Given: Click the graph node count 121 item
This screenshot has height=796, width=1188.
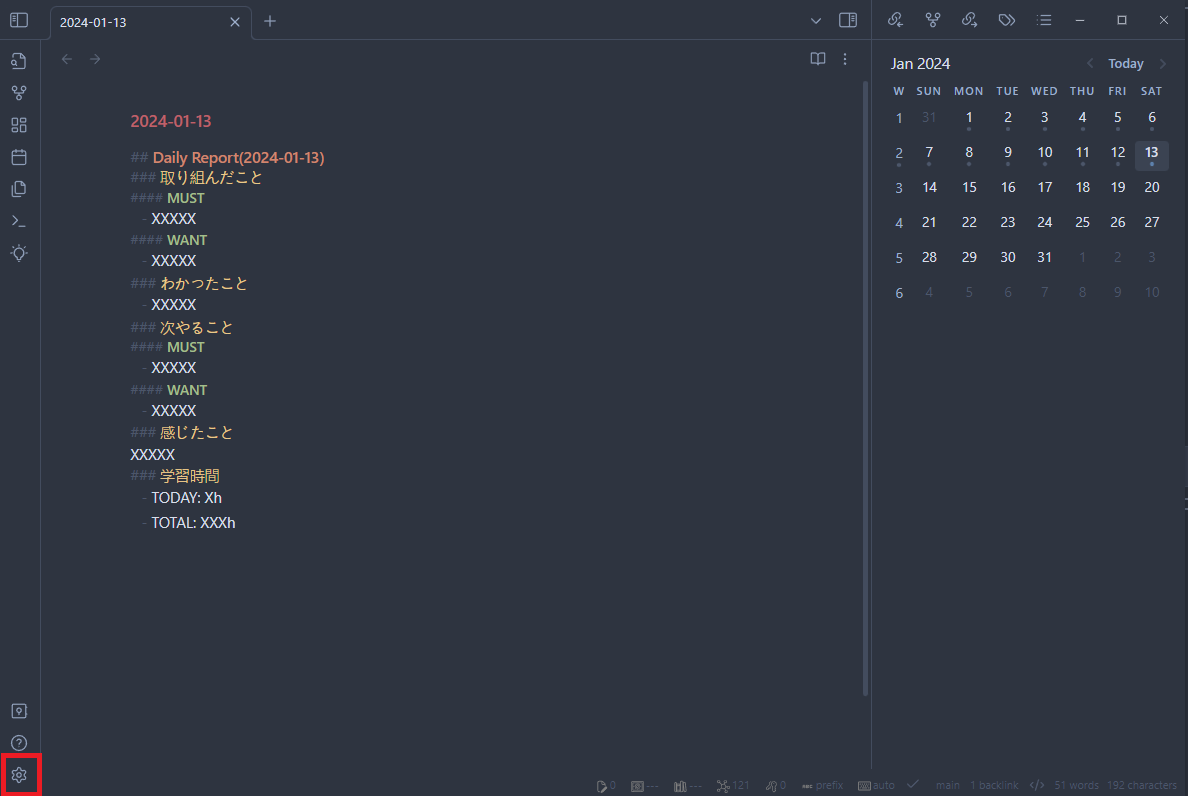Looking at the screenshot, I should (733, 785).
